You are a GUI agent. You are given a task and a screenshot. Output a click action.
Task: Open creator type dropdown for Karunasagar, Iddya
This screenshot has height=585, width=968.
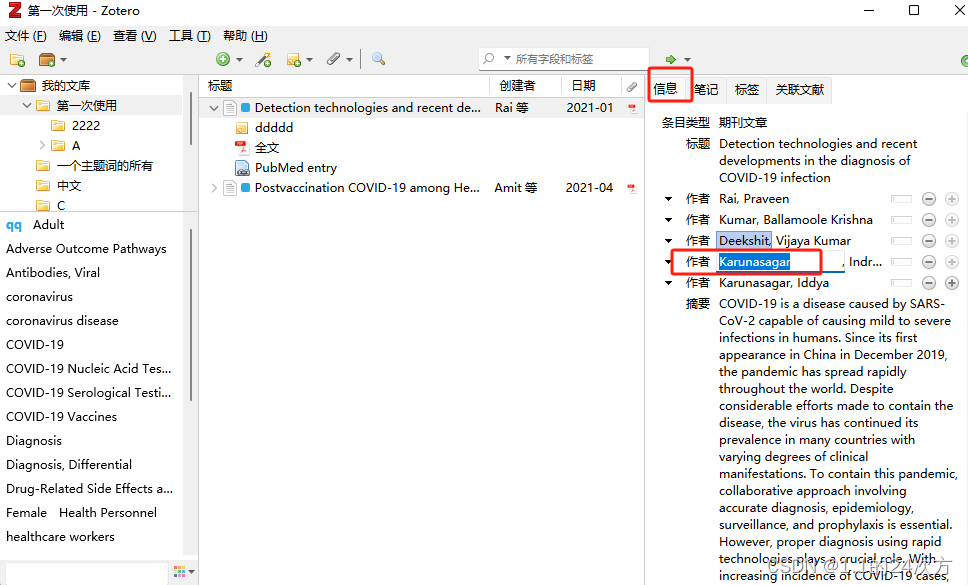click(x=669, y=283)
